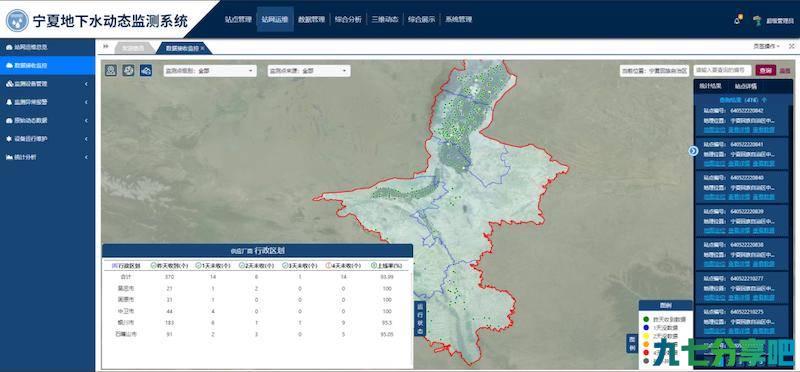800x372 pixels.
Task: Click the double-arrow icon left of tabs
Action: coord(106,46)
